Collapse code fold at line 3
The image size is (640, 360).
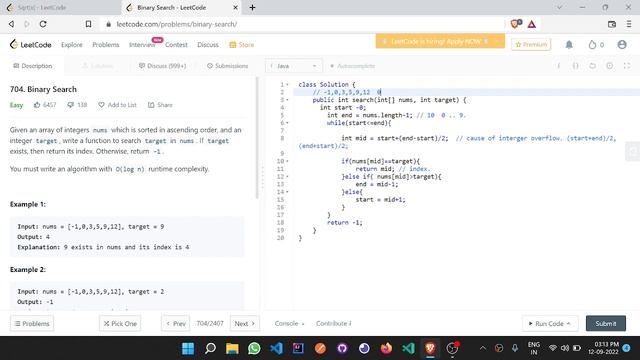click(x=287, y=100)
